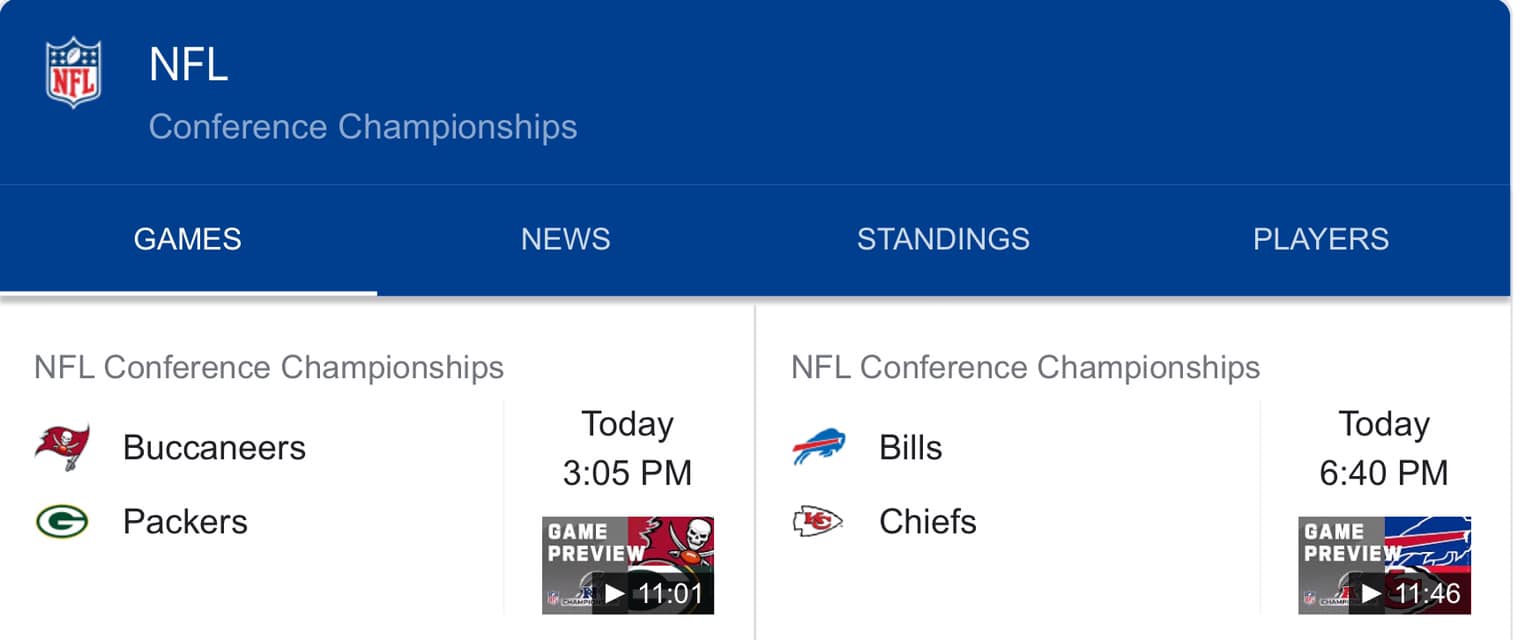Play the Bills game preview video
The height and width of the screenshot is (640, 1532).
1385,565
